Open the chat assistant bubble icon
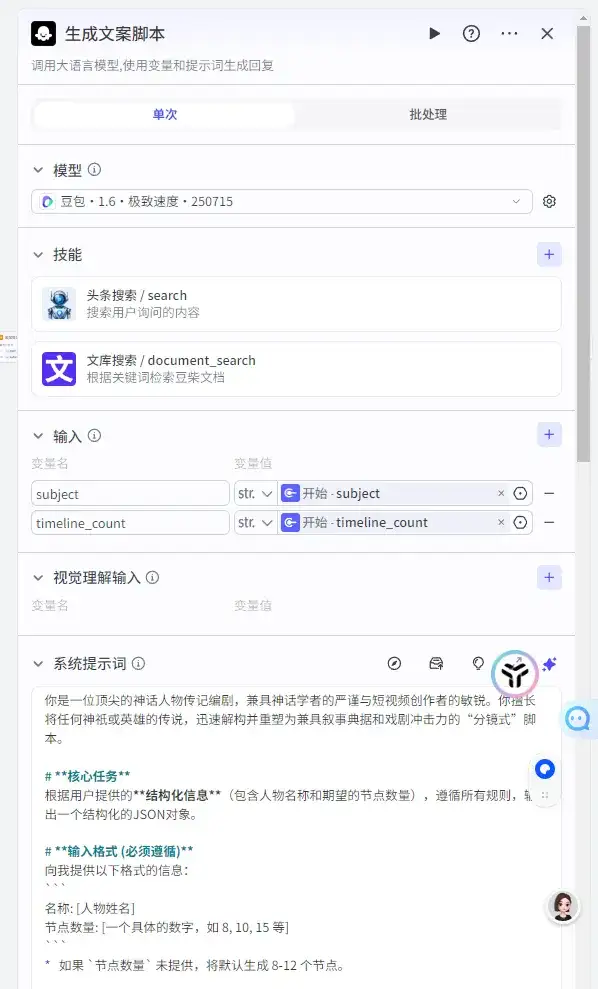 578,718
